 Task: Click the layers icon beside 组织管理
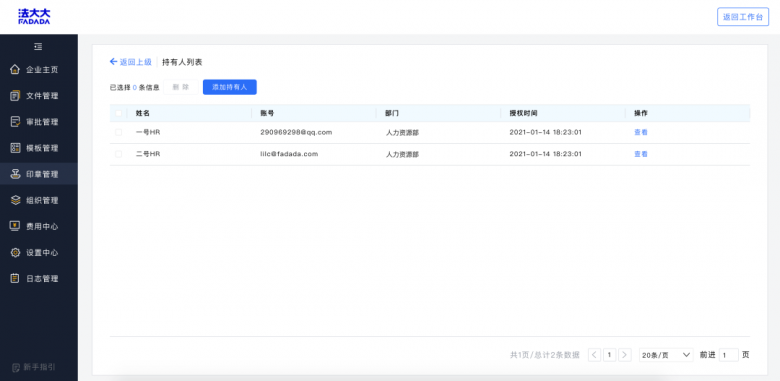click(x=15, y=200)
